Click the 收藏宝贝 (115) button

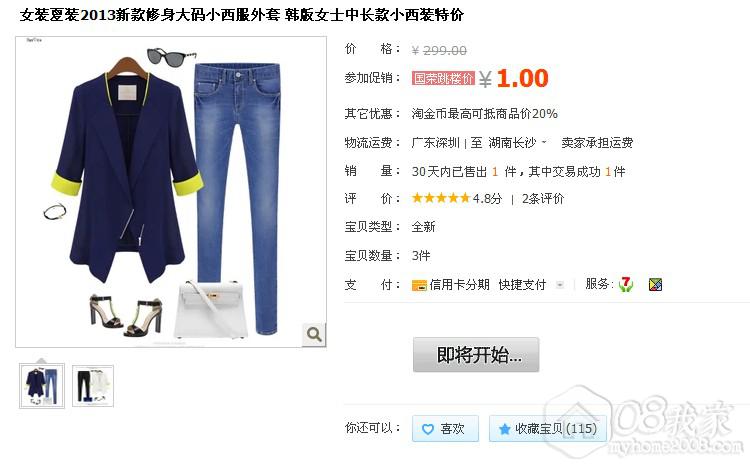tap(548, 429)
